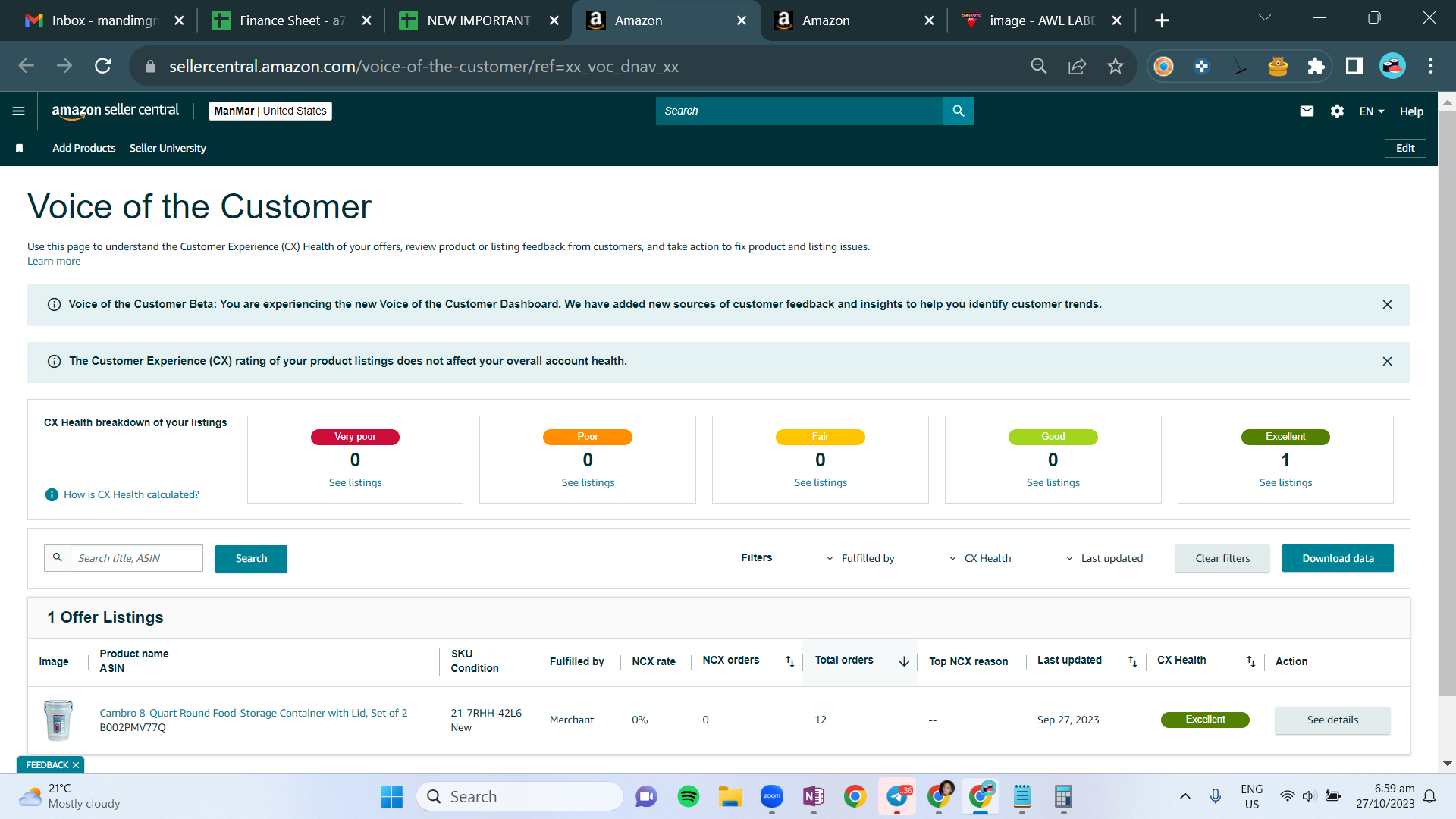Click See listings under Poor
This screenshot has height=819, width=1456.
[588, 483]
